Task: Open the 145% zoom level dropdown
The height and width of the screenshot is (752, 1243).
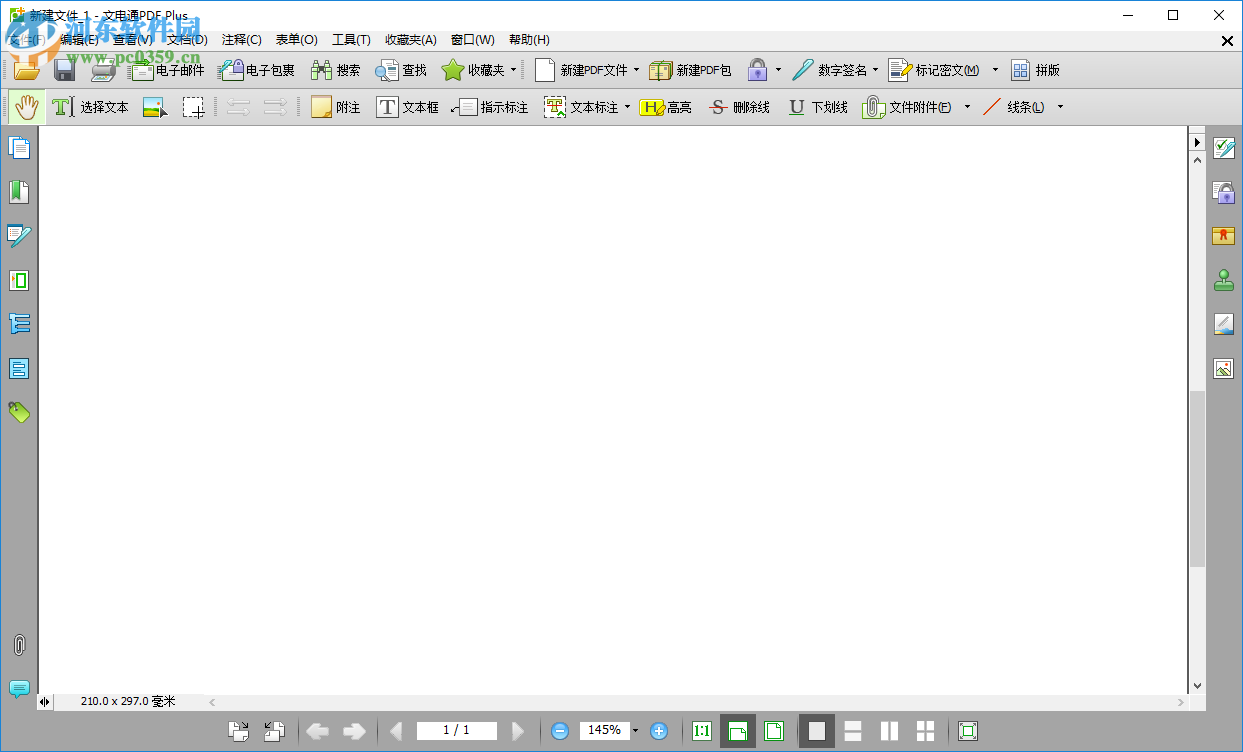Action: tap(635, 731)
